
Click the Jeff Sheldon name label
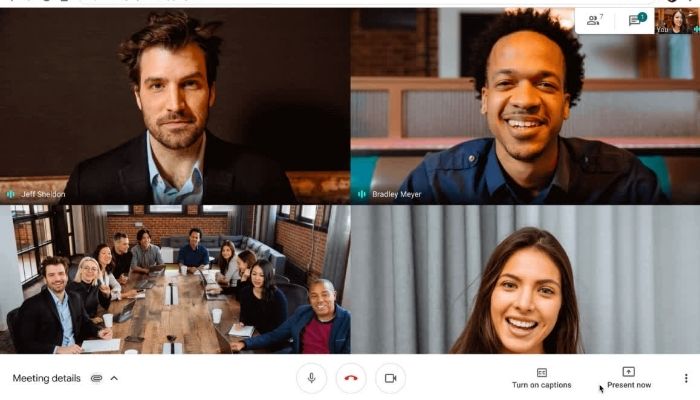tap(43, 194)
